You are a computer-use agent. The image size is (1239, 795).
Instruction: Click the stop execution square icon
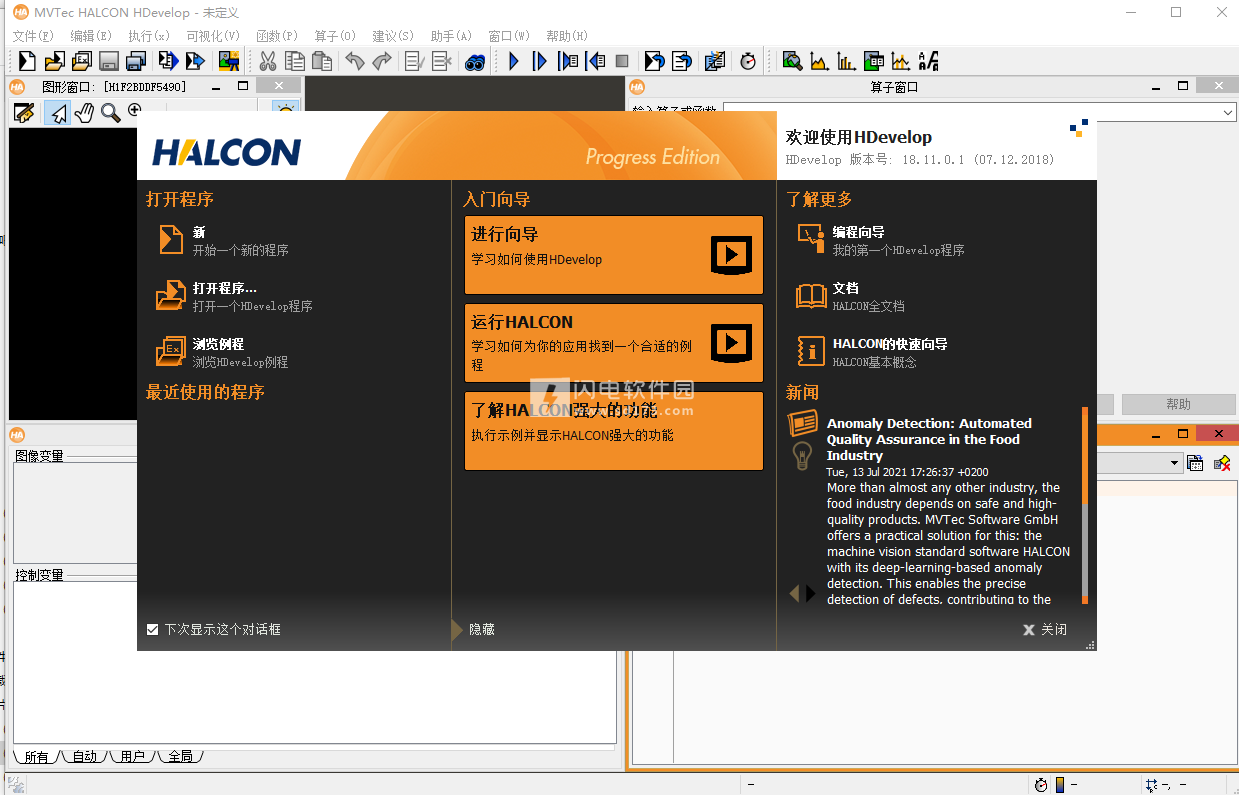(622, 61)
